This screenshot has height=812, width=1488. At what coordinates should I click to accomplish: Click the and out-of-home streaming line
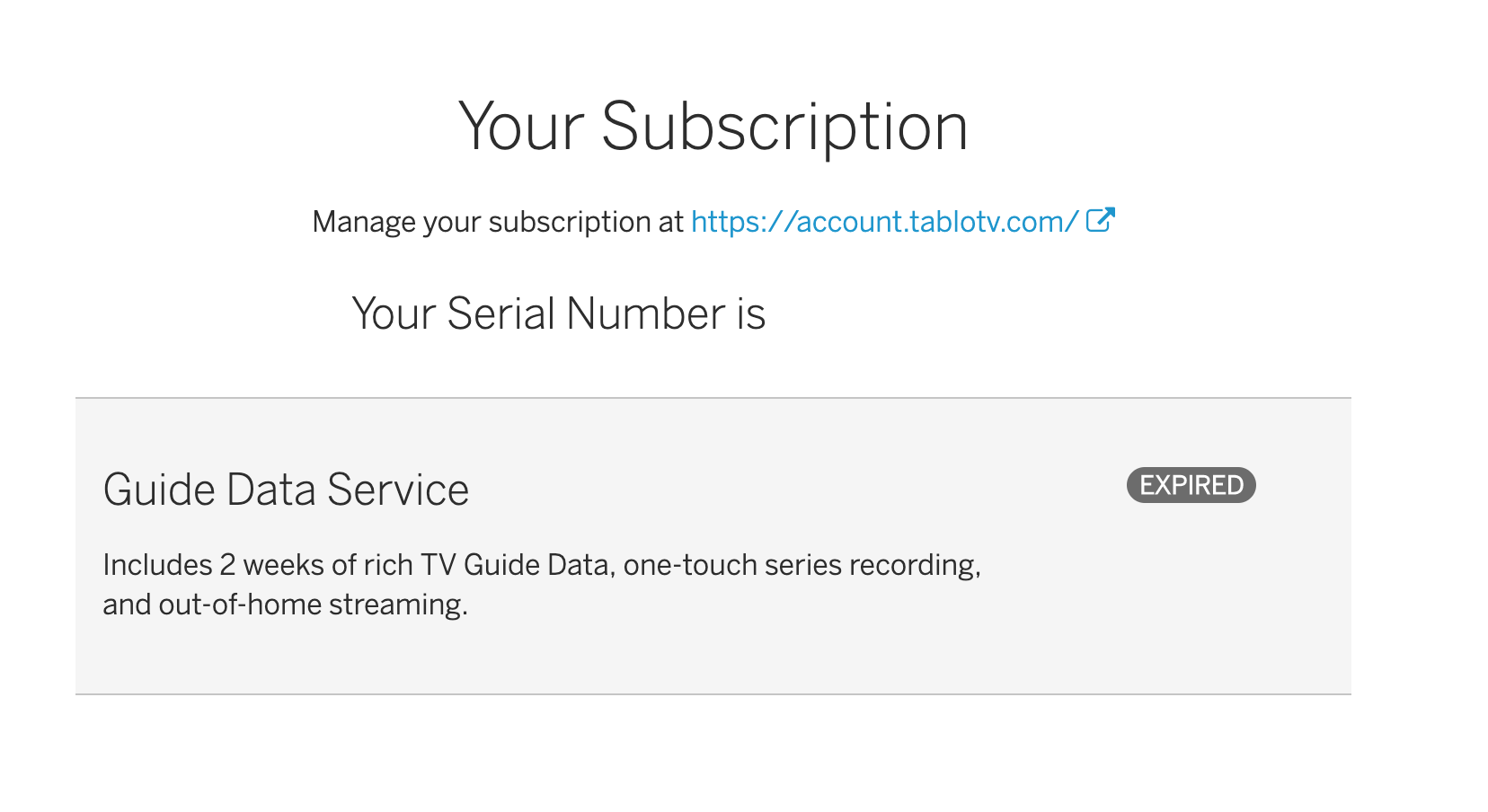click(286, 605)
